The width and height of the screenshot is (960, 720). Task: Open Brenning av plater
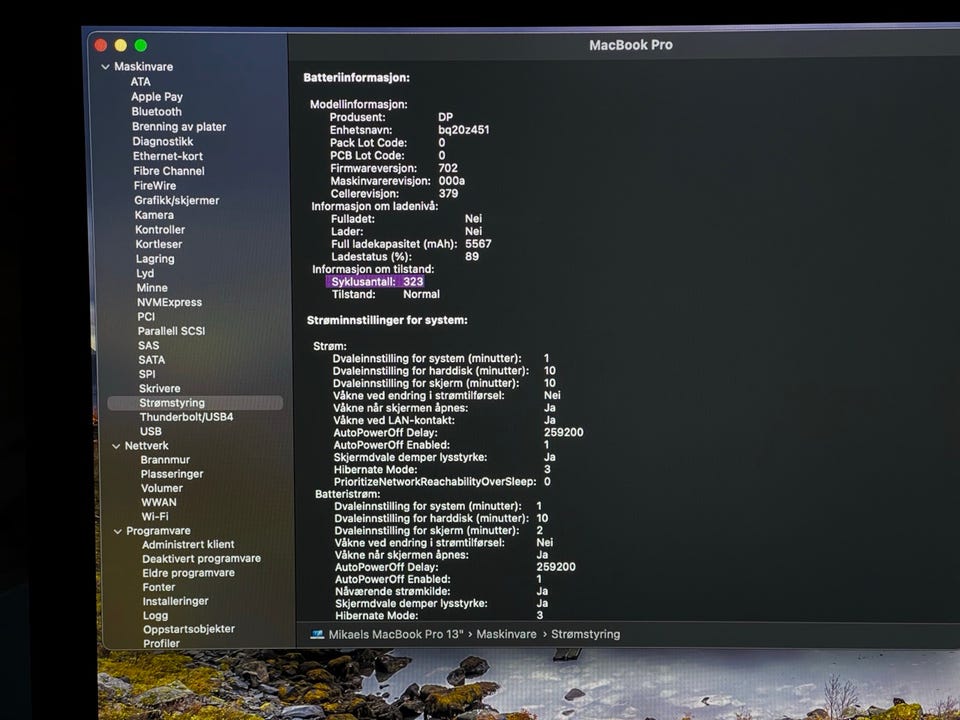tap(179, 127)
